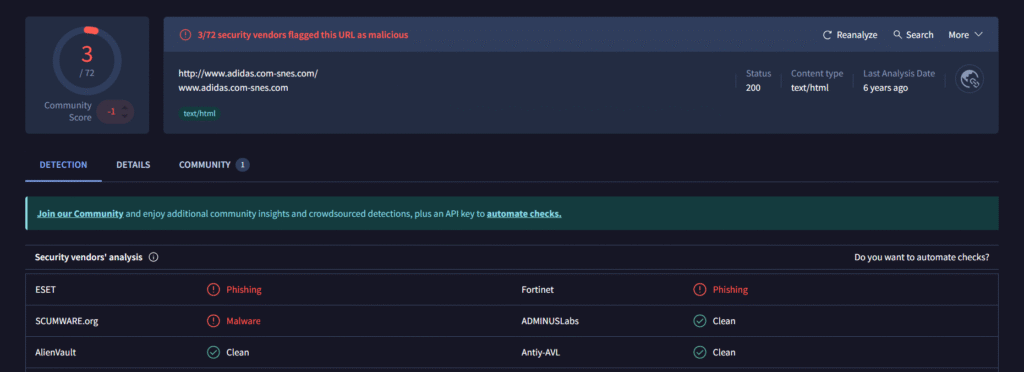1024x372 pixels.
Task: Follow the Join our Community link
Action: [80, 213]
